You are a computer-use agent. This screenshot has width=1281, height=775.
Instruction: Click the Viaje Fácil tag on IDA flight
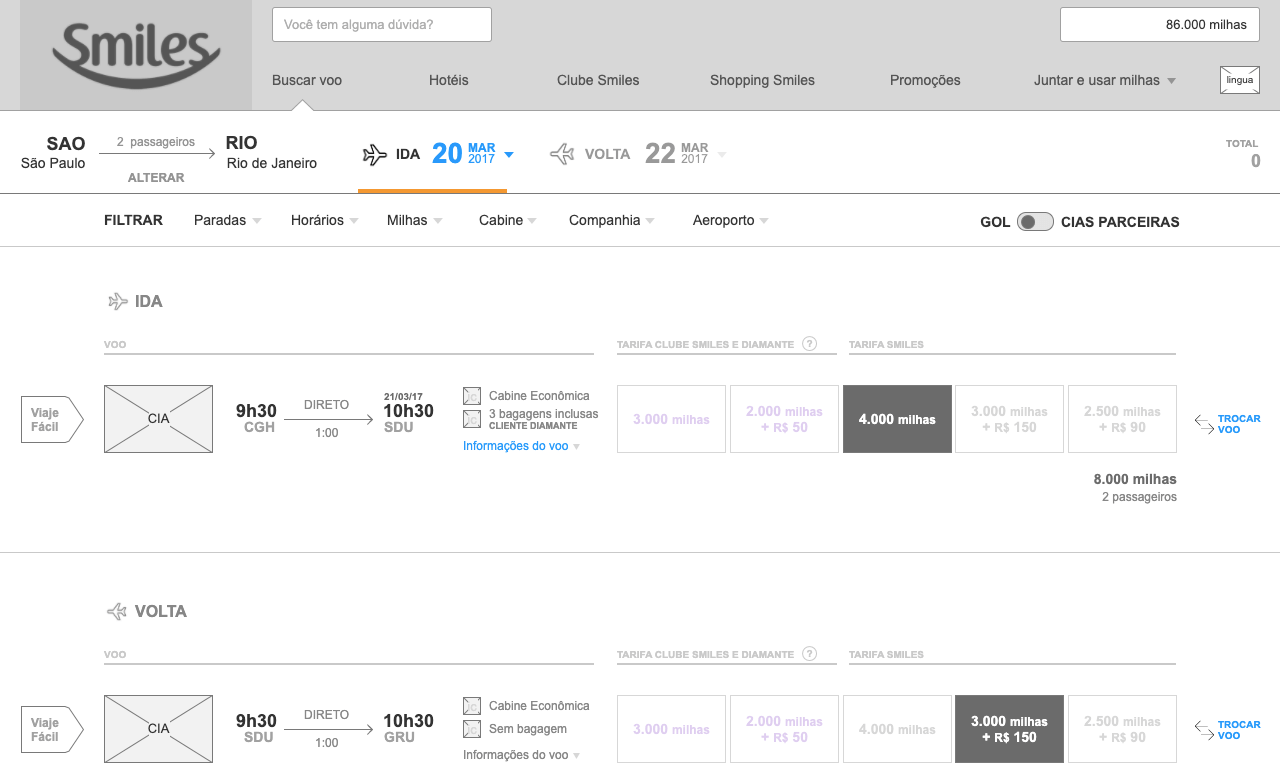pyautogui.click(x=52, y=420)
